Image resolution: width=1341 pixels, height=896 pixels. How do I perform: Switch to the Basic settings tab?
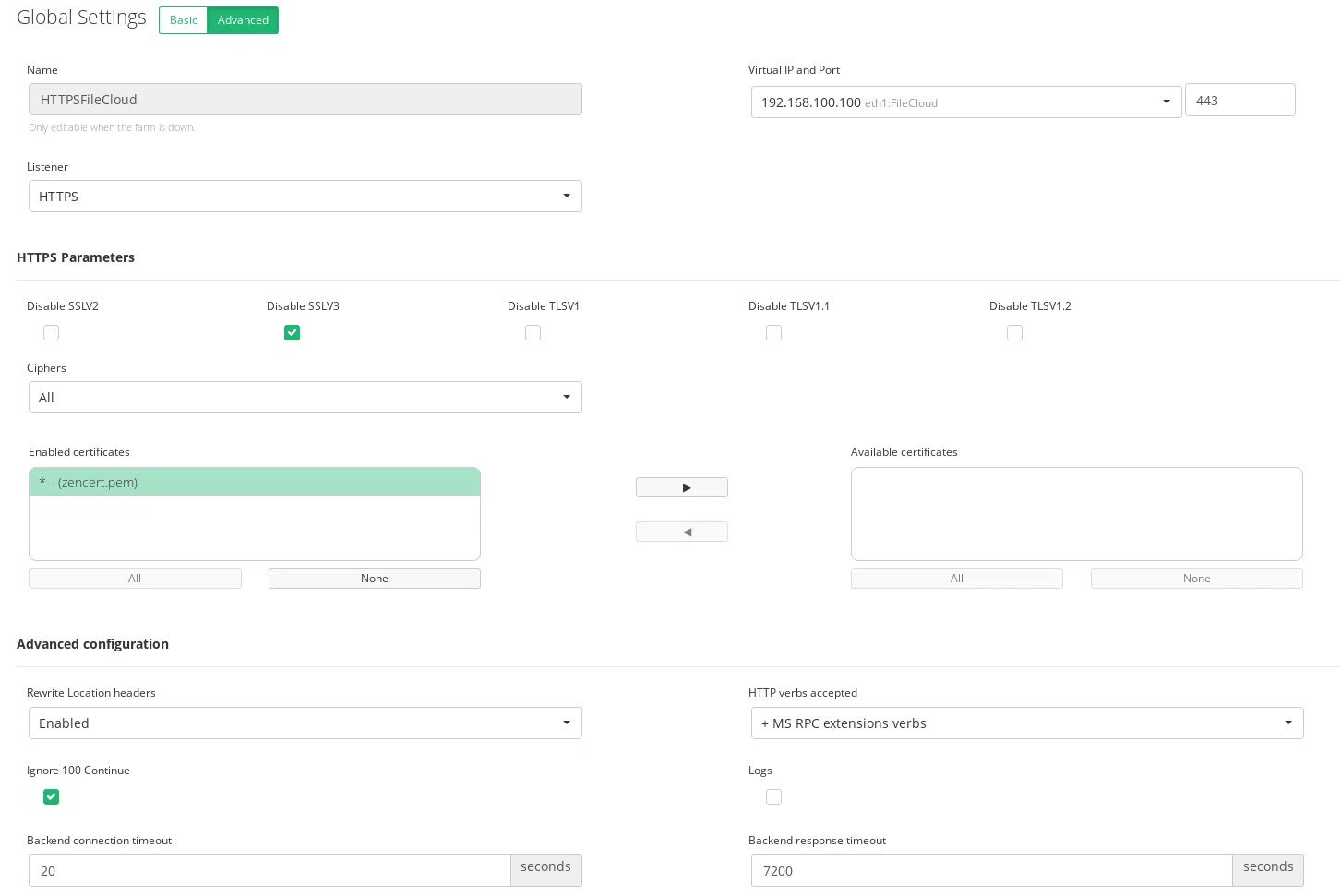[x=183, y=20]
